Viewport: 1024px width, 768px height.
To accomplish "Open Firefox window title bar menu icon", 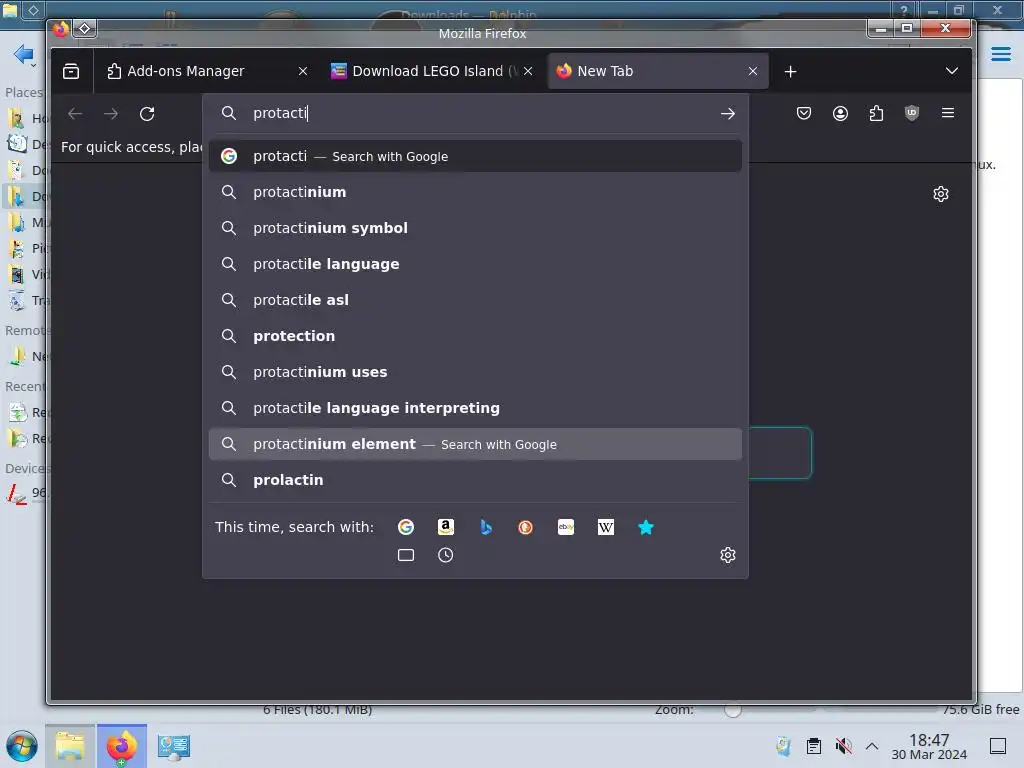I will coord(61,29).
